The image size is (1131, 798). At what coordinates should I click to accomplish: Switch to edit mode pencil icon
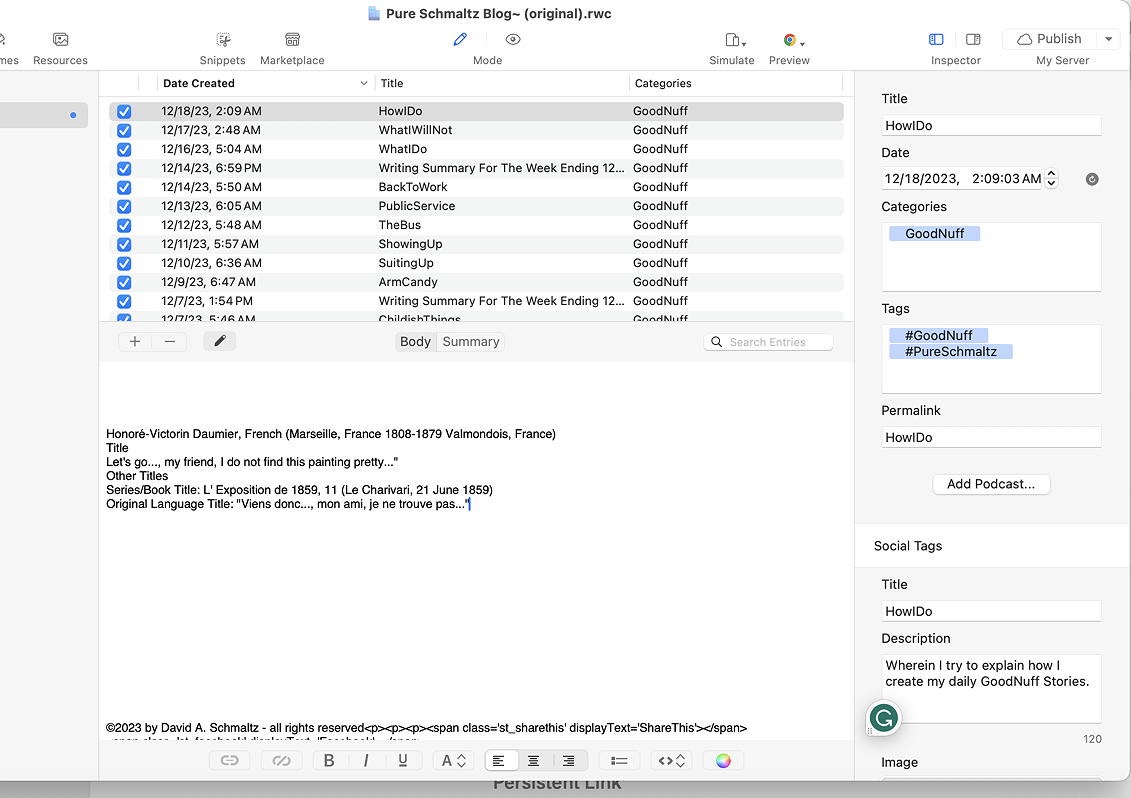[460, 40]
